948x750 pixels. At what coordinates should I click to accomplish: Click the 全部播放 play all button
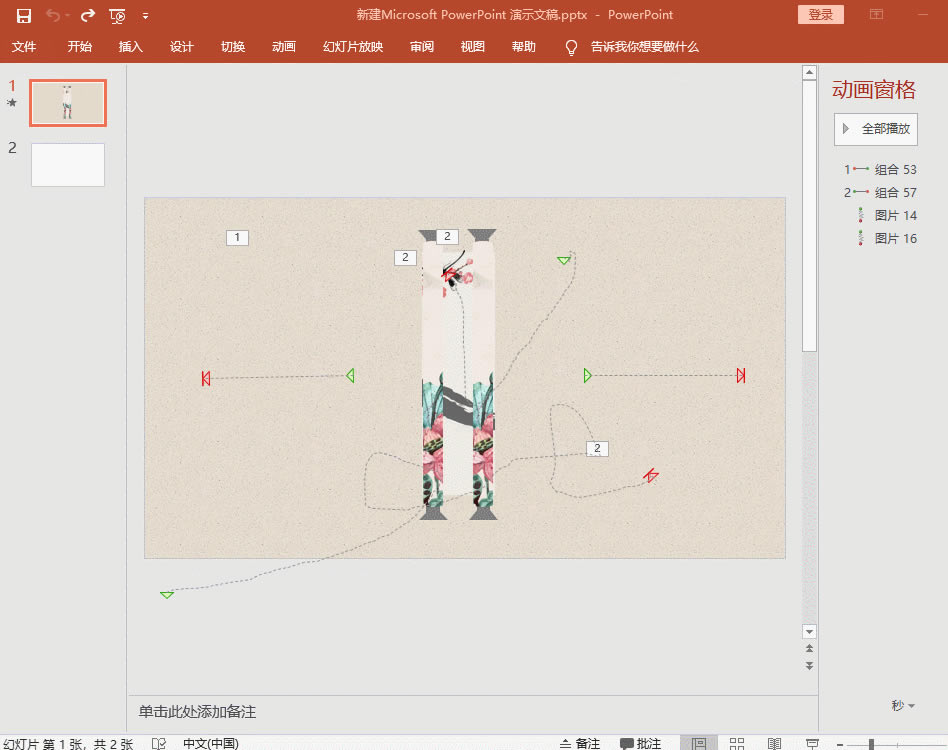(876, 129)
